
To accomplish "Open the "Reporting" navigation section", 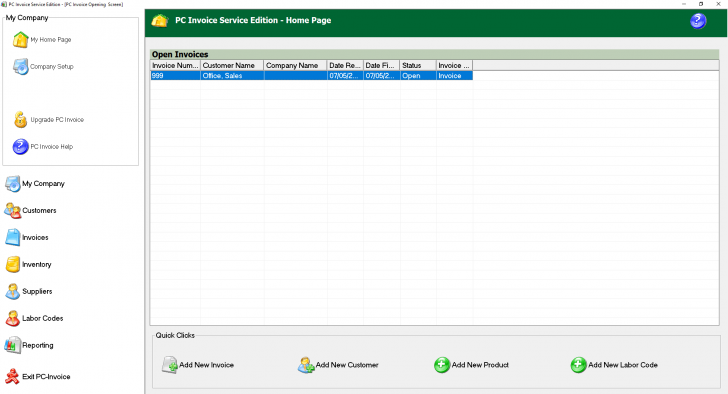I will pos(38,345).
